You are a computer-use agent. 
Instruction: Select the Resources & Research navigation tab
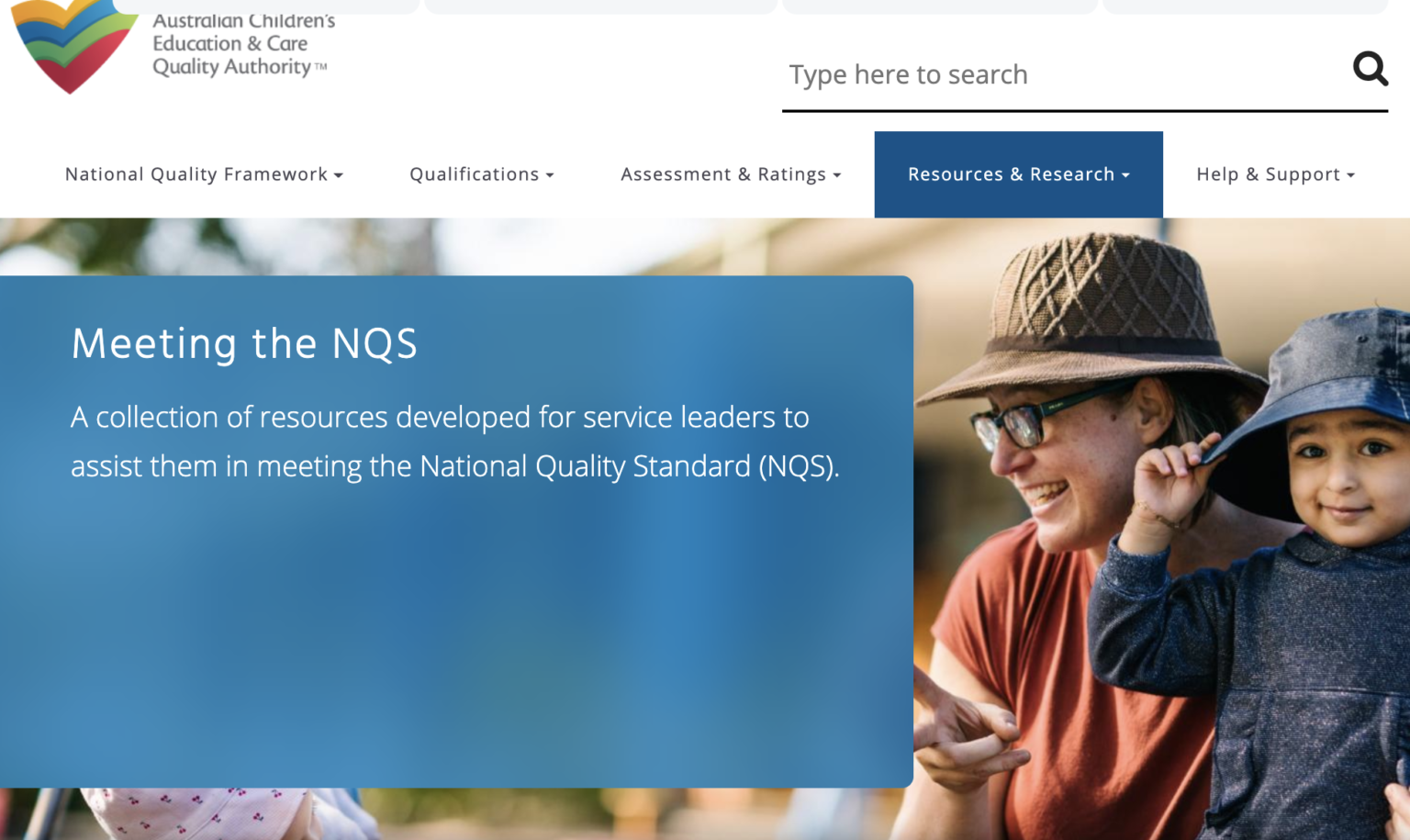coord(1010,174)
